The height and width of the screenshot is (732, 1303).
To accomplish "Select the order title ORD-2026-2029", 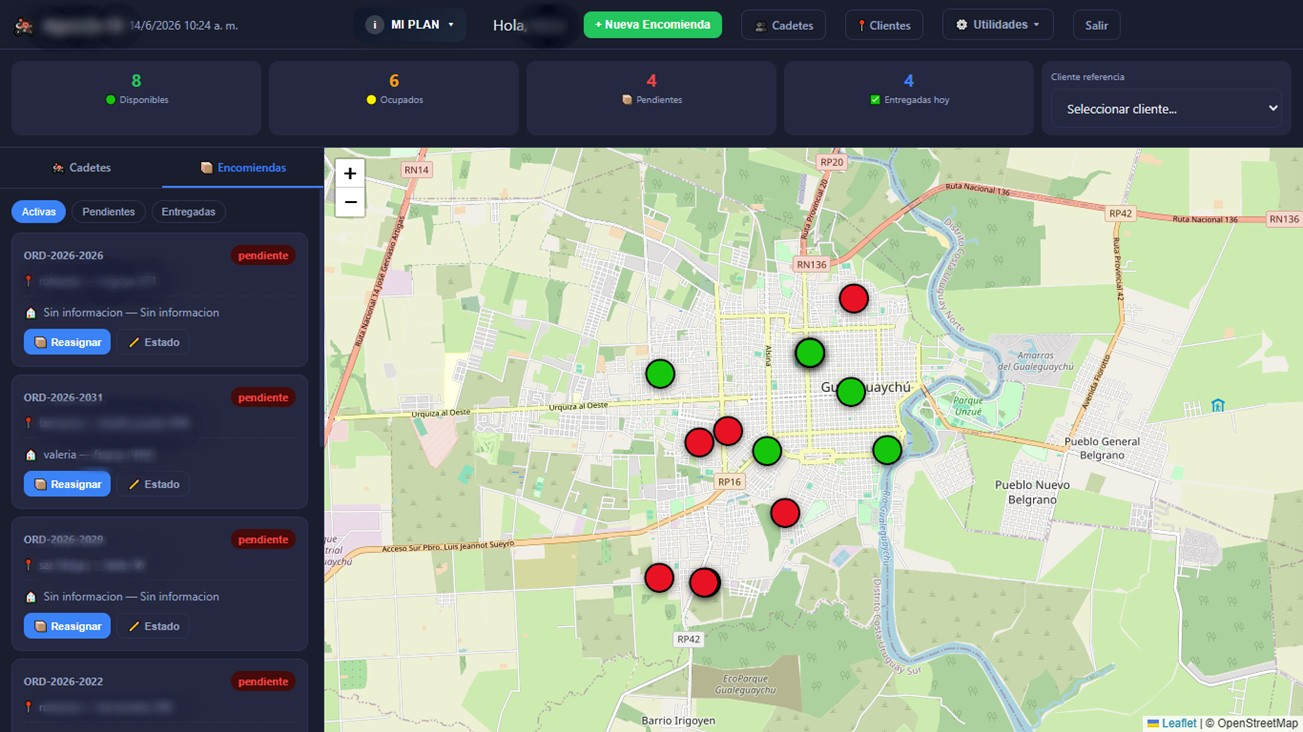I will (x=64, y=539).
